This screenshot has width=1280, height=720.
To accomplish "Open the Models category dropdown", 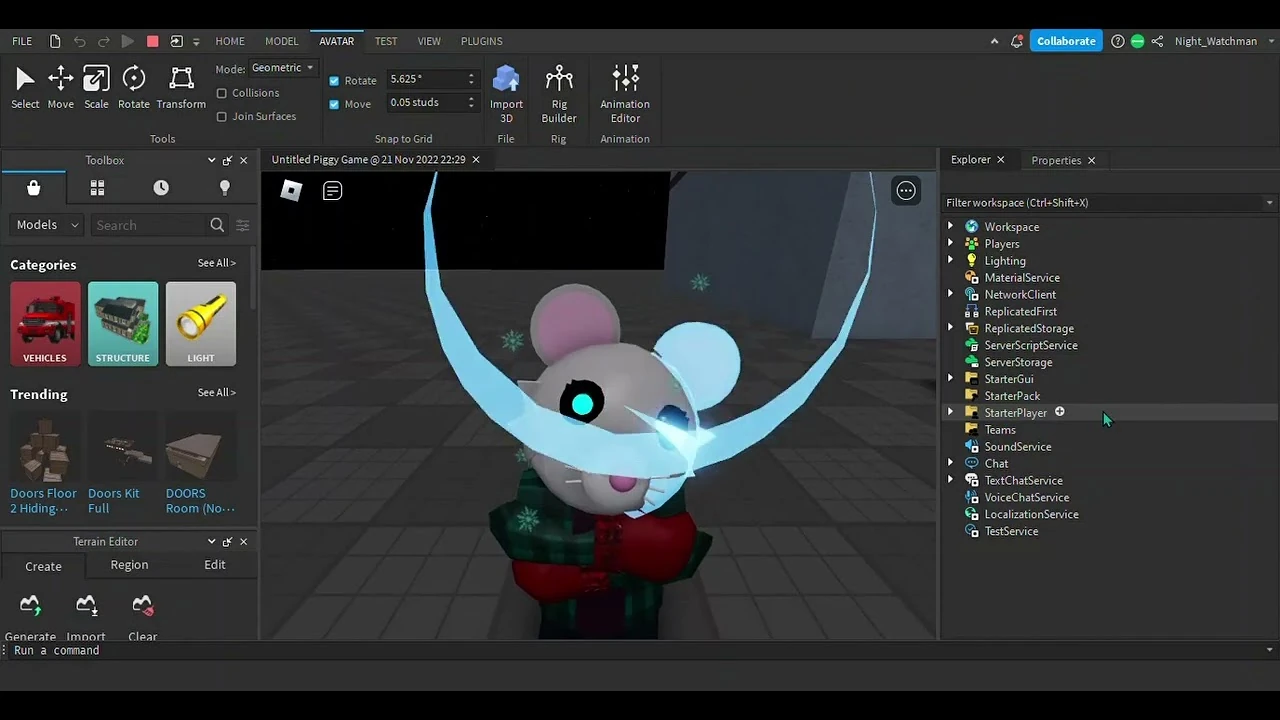I will coord(46,225).
